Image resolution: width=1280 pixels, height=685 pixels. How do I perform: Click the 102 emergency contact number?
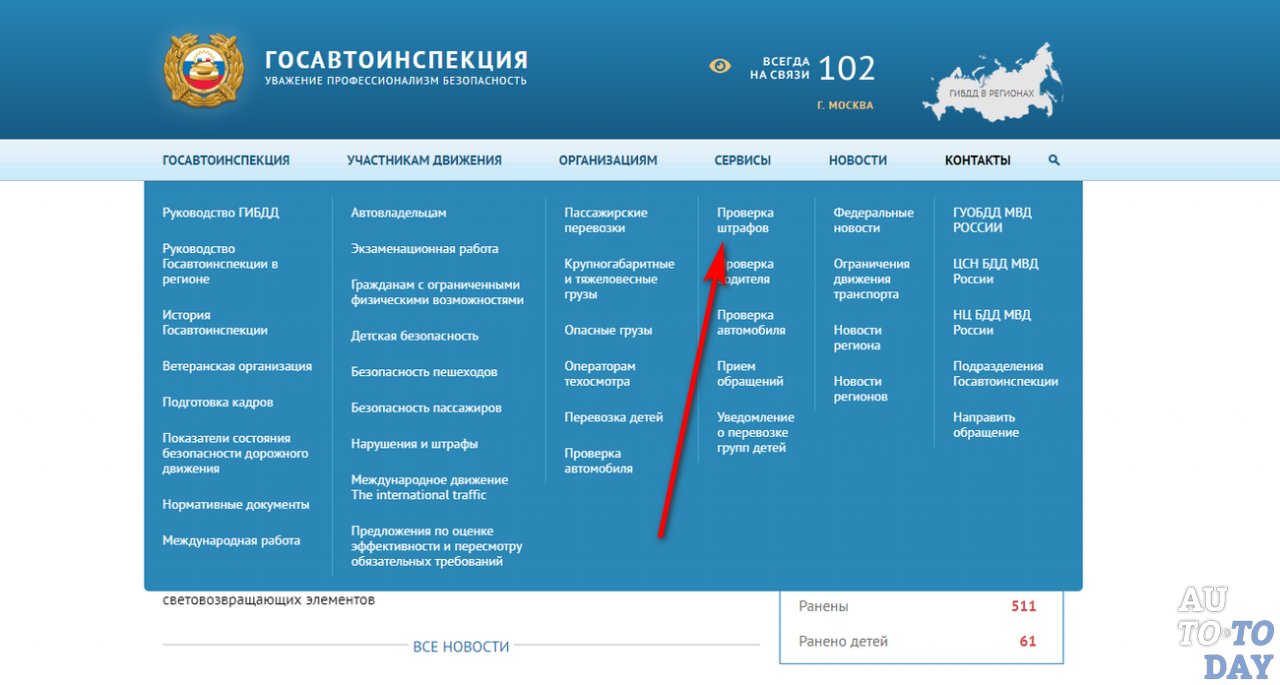pos(846,68)
